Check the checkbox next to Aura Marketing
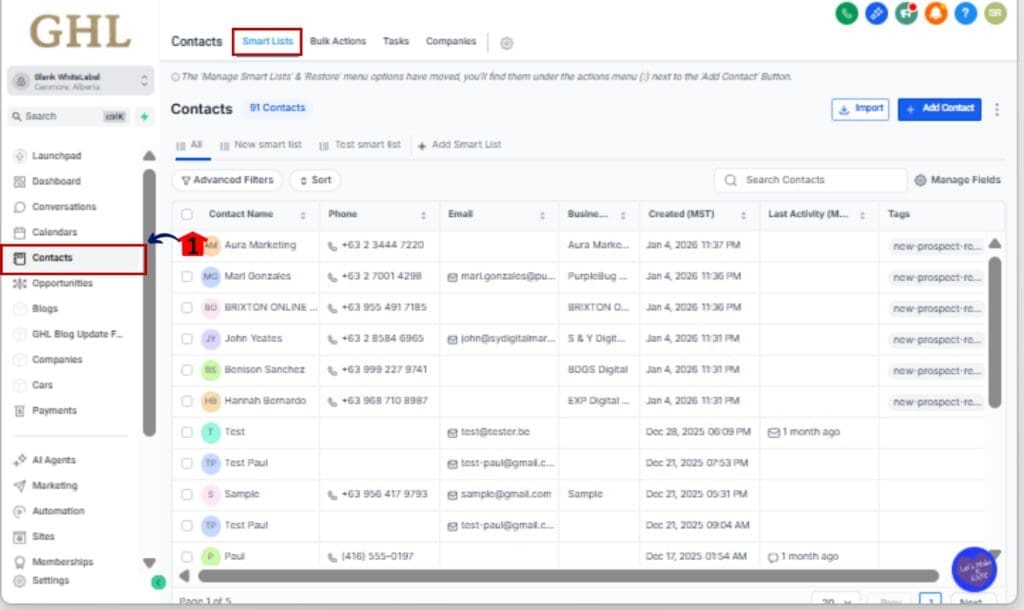 [188, 245]
